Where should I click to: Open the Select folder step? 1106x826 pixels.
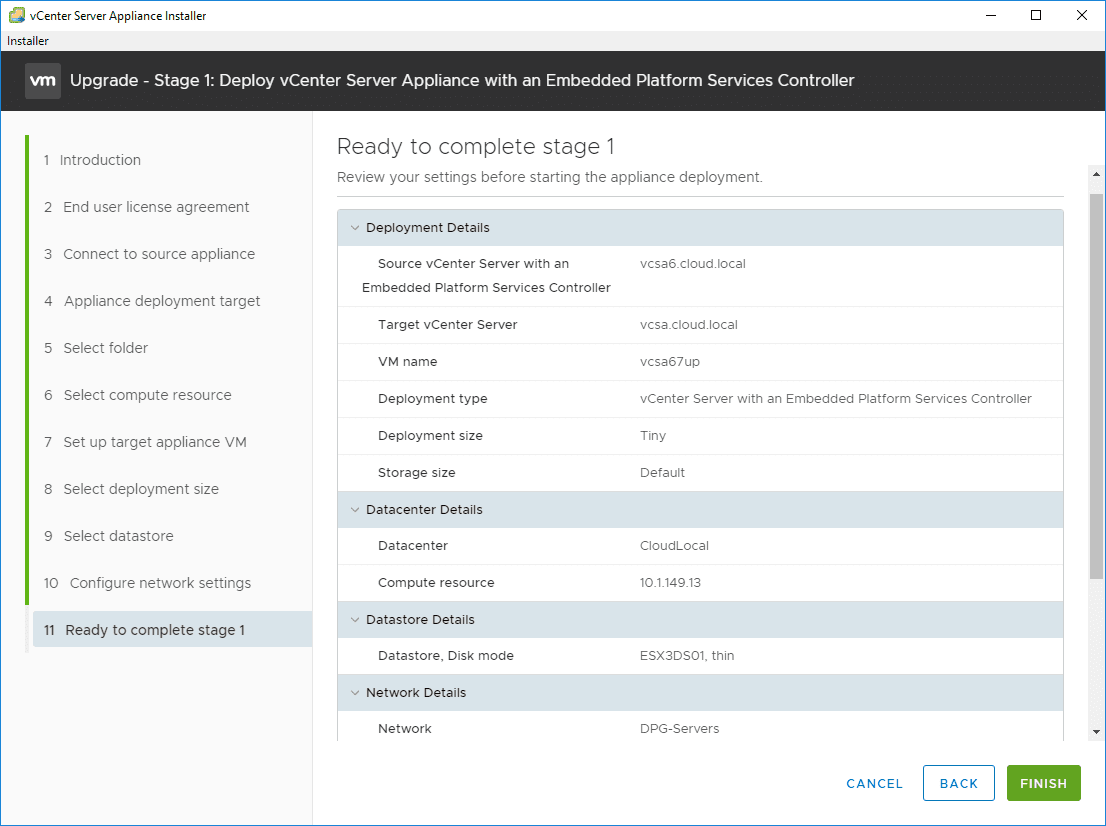(105, 348)
